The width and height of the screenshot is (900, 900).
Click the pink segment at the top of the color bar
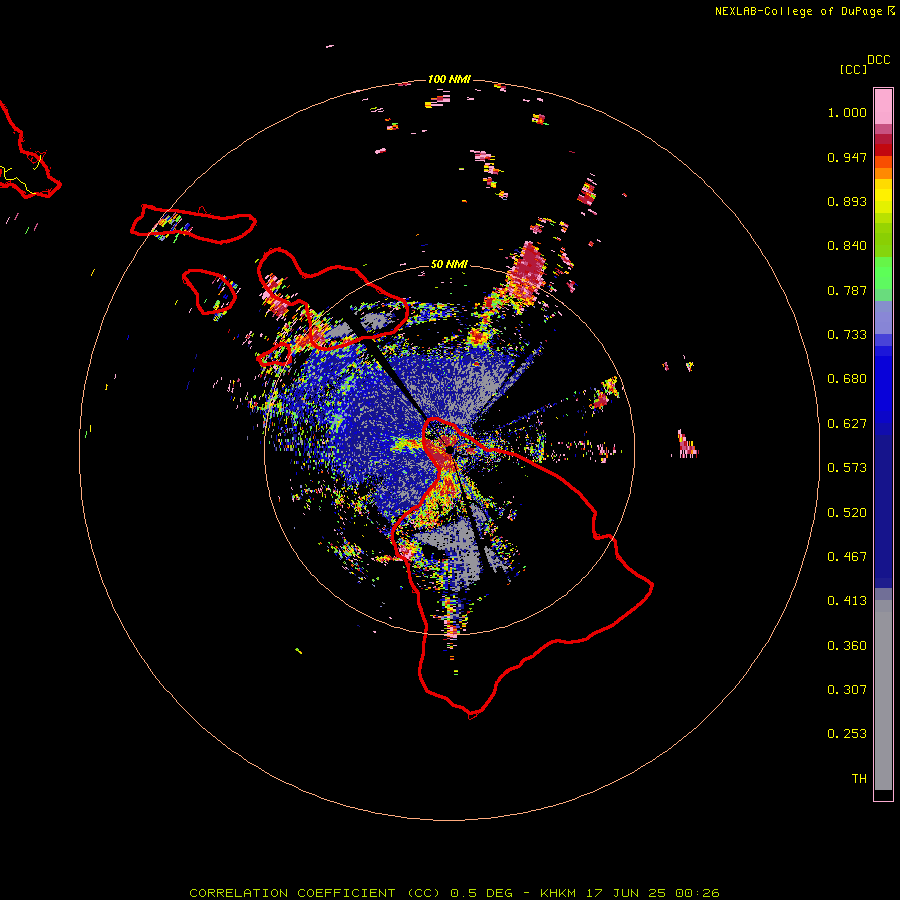(883, 107)
